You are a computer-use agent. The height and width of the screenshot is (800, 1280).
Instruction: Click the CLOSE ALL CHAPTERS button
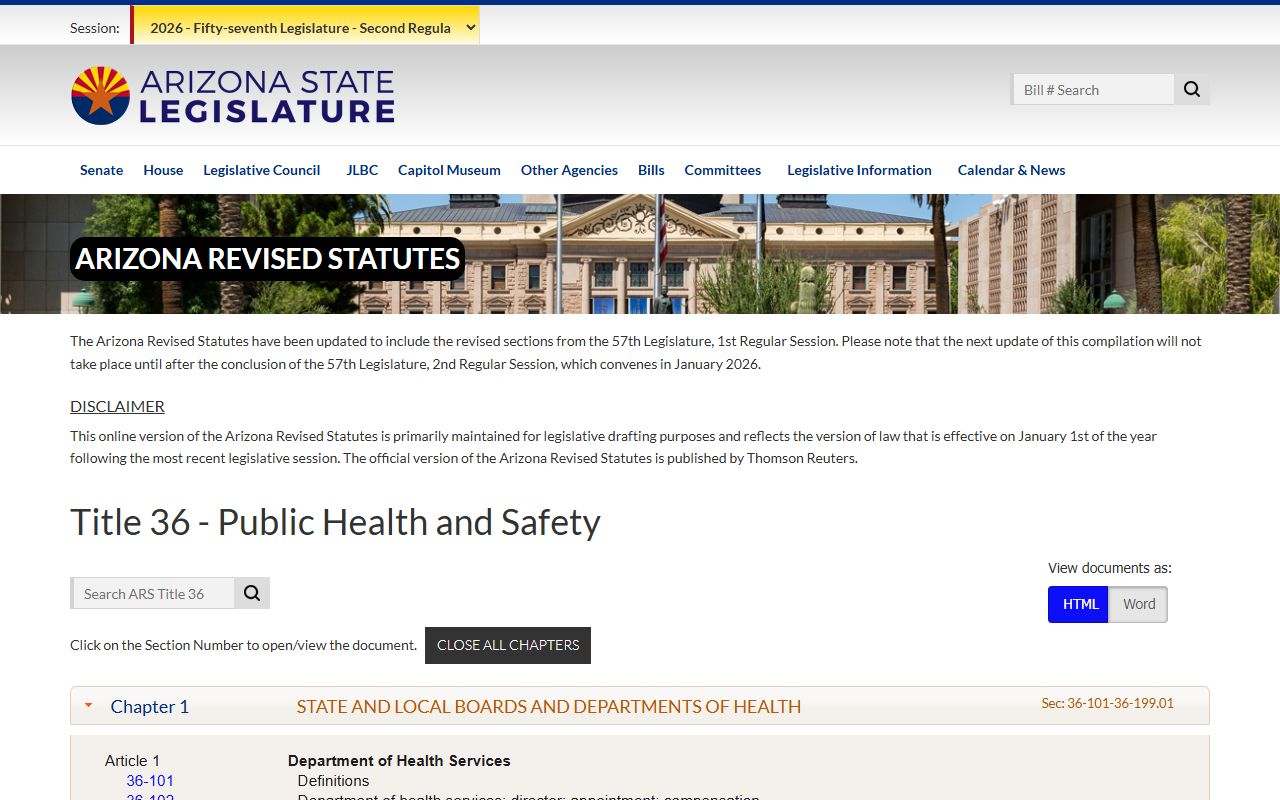click(508, 645)
